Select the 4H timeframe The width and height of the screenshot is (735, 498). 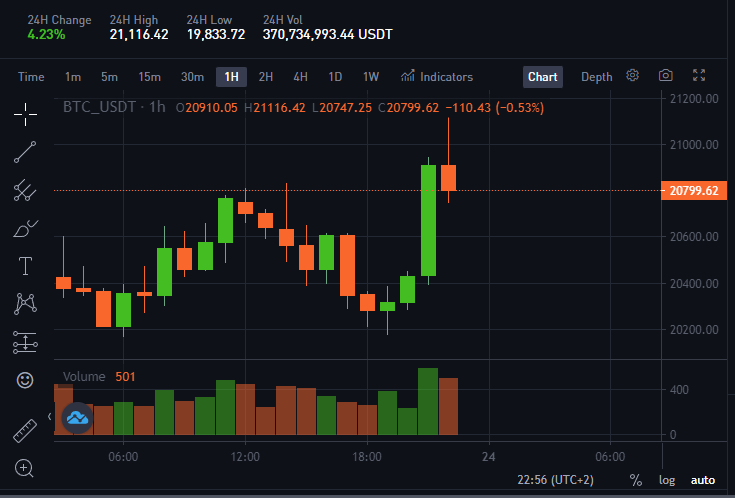tap(300, 77)
